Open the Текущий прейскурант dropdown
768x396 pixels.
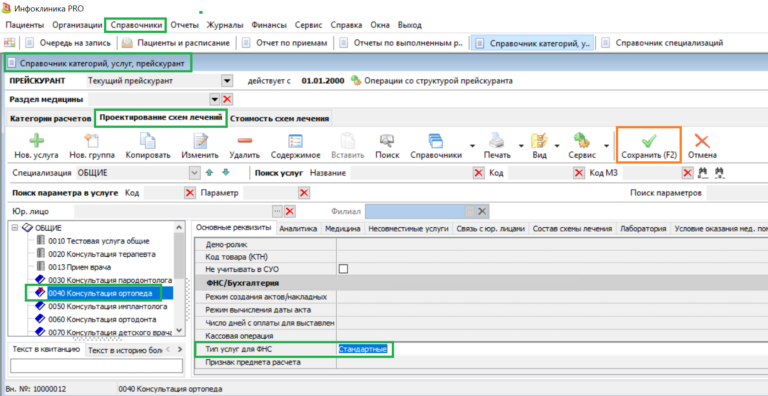pyautogui.click(x=226, y=81)
